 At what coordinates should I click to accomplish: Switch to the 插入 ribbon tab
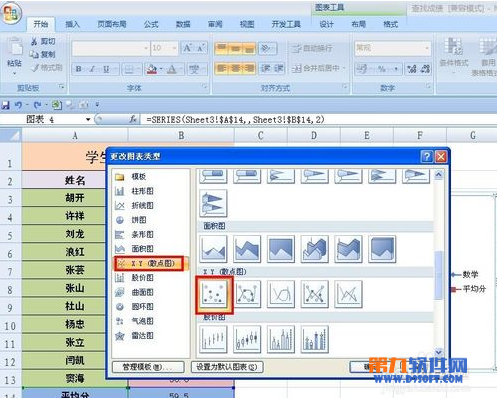73,24
